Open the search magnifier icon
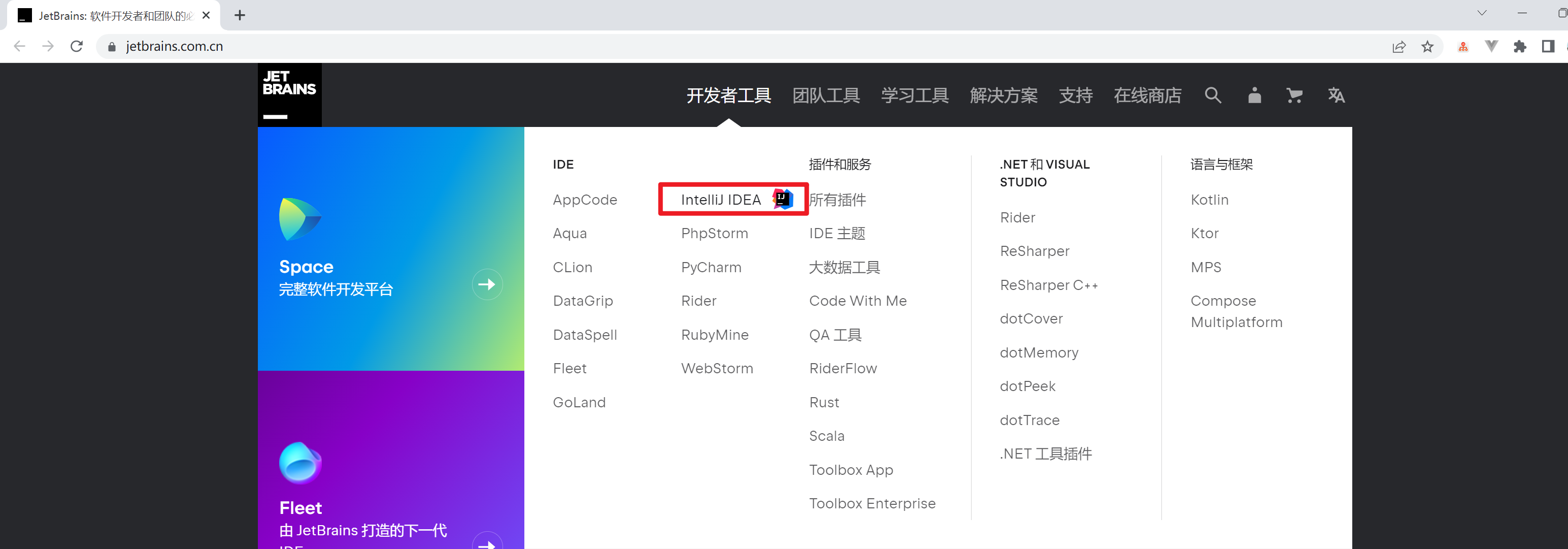Screen dimensions: 1568x549 pyautogui.click(x=1213, y=95)
